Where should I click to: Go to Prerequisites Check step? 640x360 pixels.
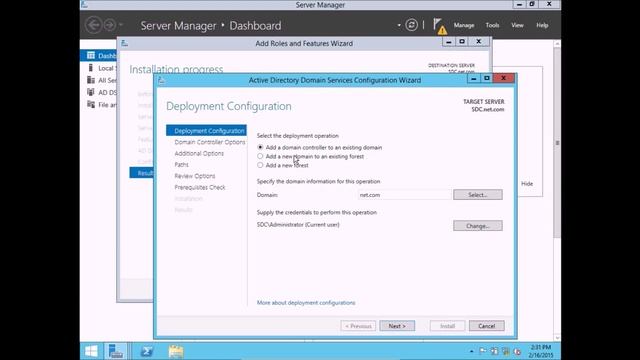200,187
